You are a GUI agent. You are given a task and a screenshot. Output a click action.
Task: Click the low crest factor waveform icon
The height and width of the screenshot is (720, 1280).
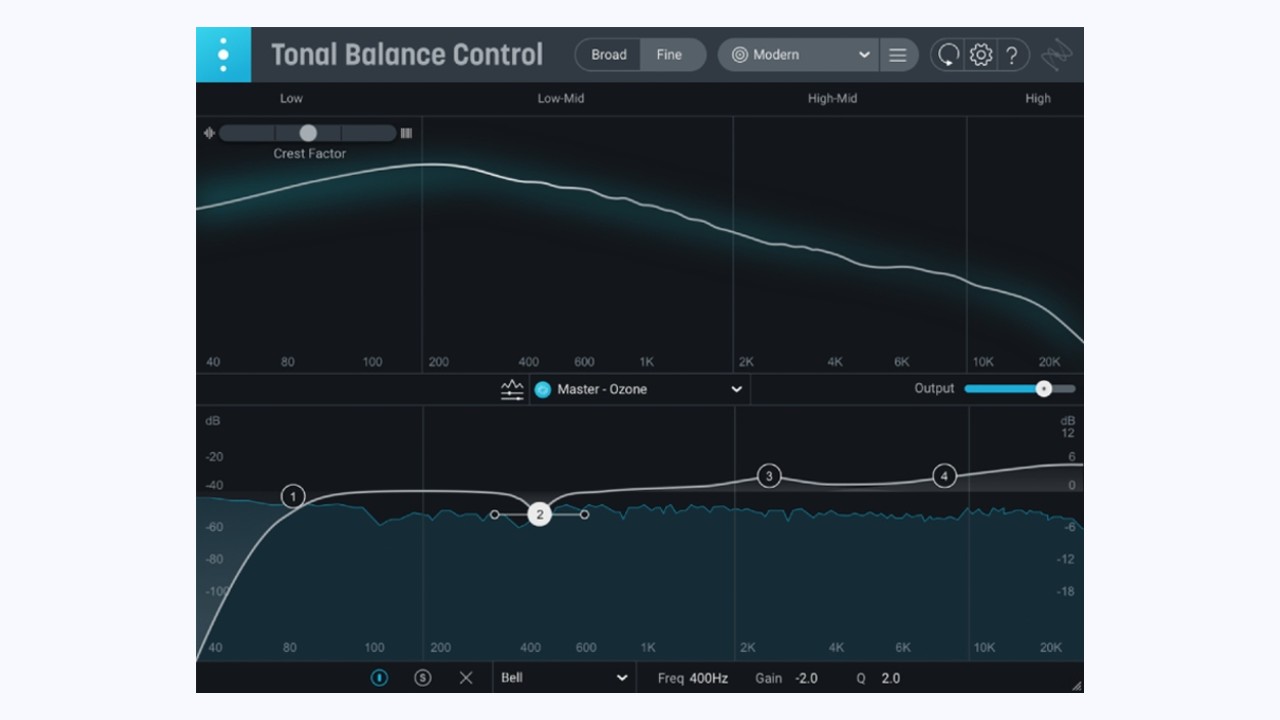209,133
